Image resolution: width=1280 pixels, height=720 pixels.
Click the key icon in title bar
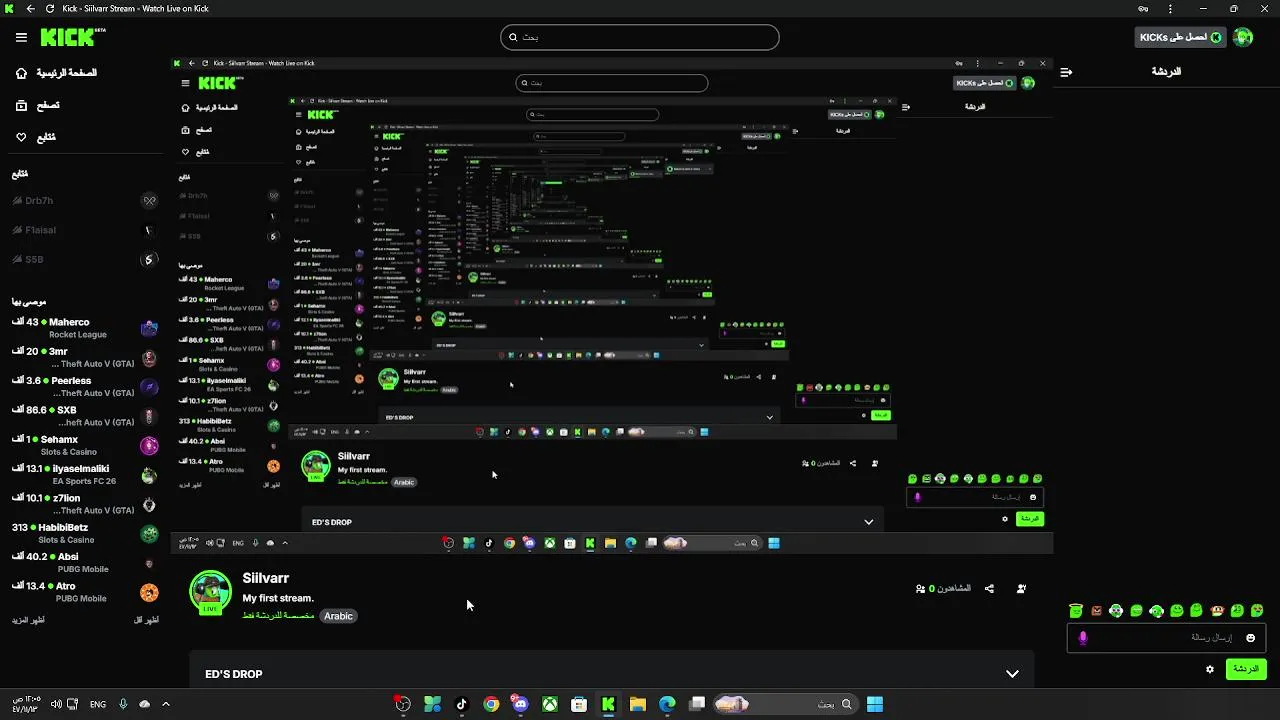[x=1143, y=9]
